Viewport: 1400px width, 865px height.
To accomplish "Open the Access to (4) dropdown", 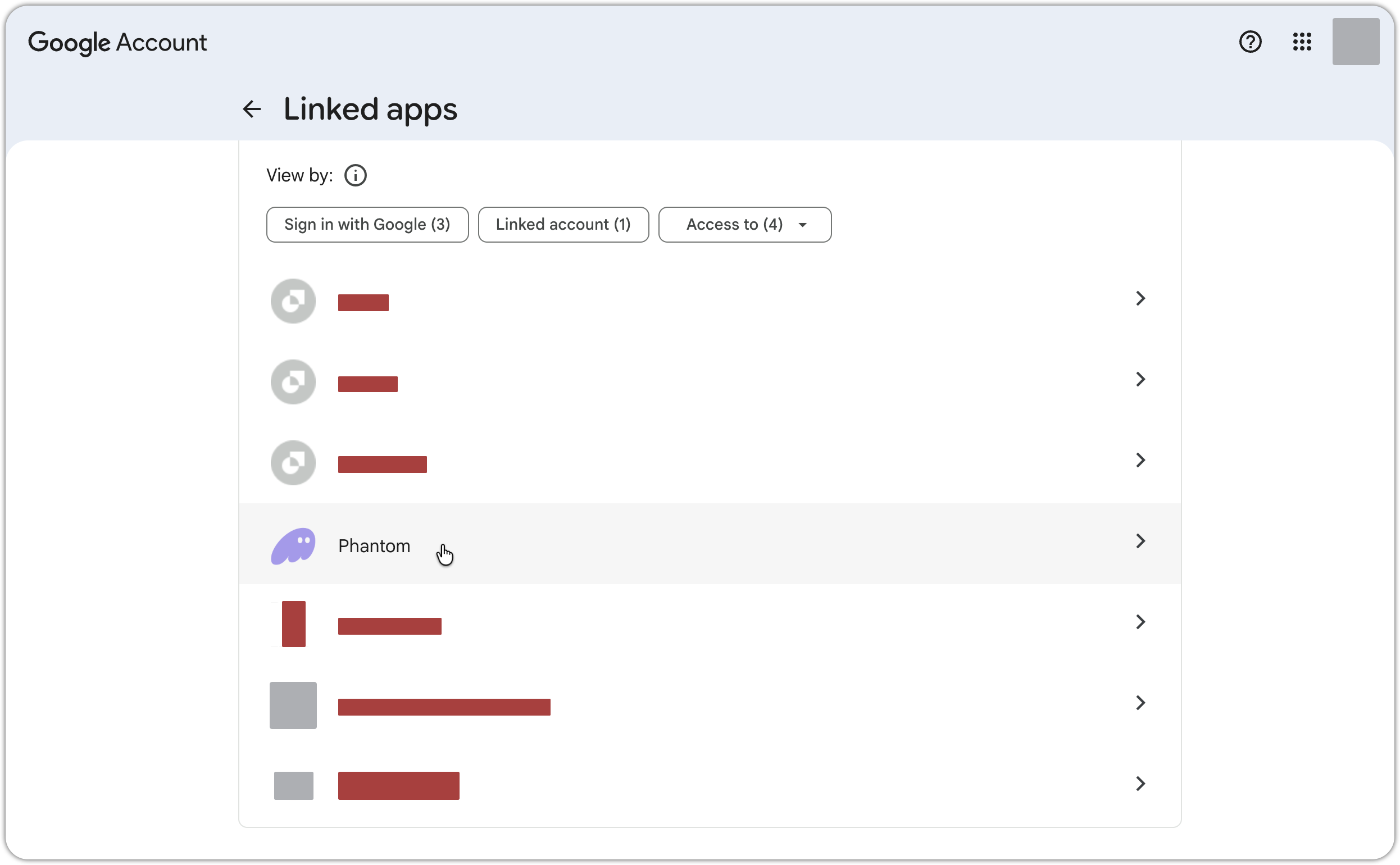I will pyautogui.click(x=744, y=224).
